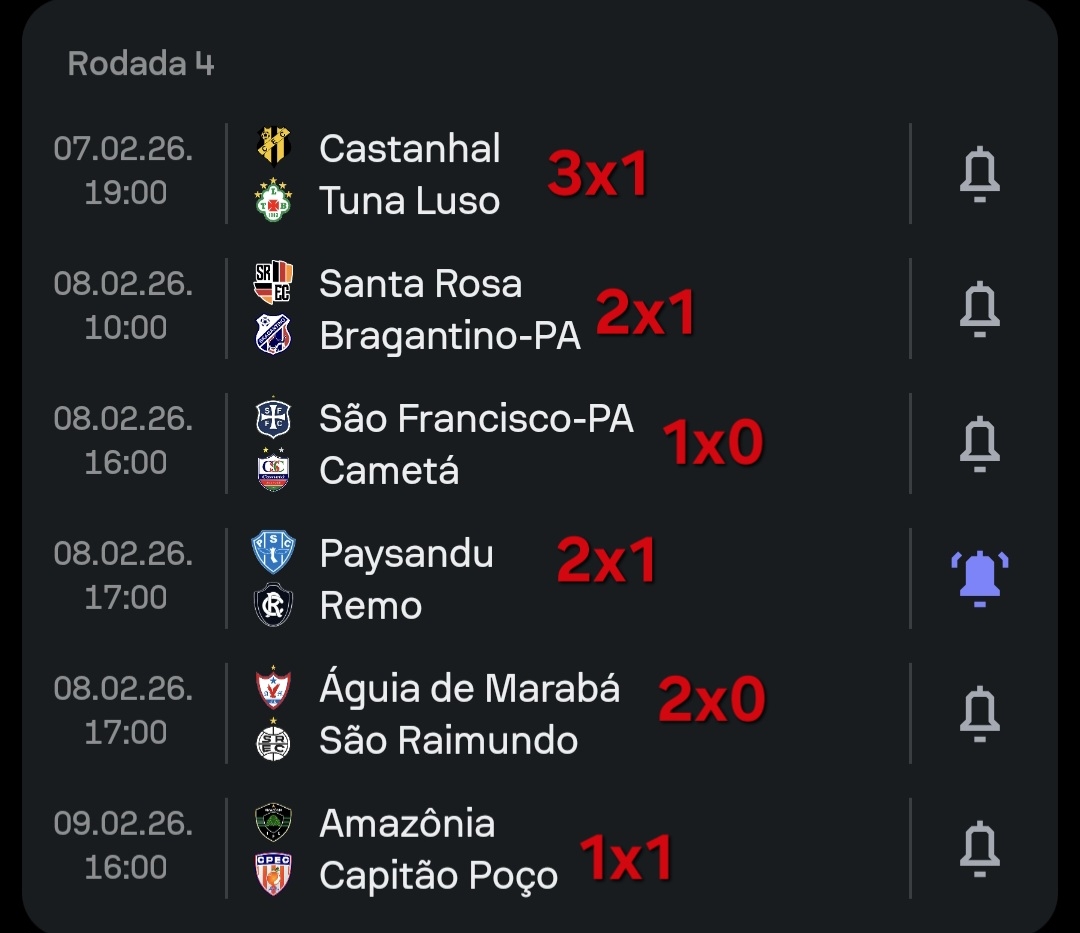
Task: Open the Santa Rosa club logo
Action: [273, 281]
